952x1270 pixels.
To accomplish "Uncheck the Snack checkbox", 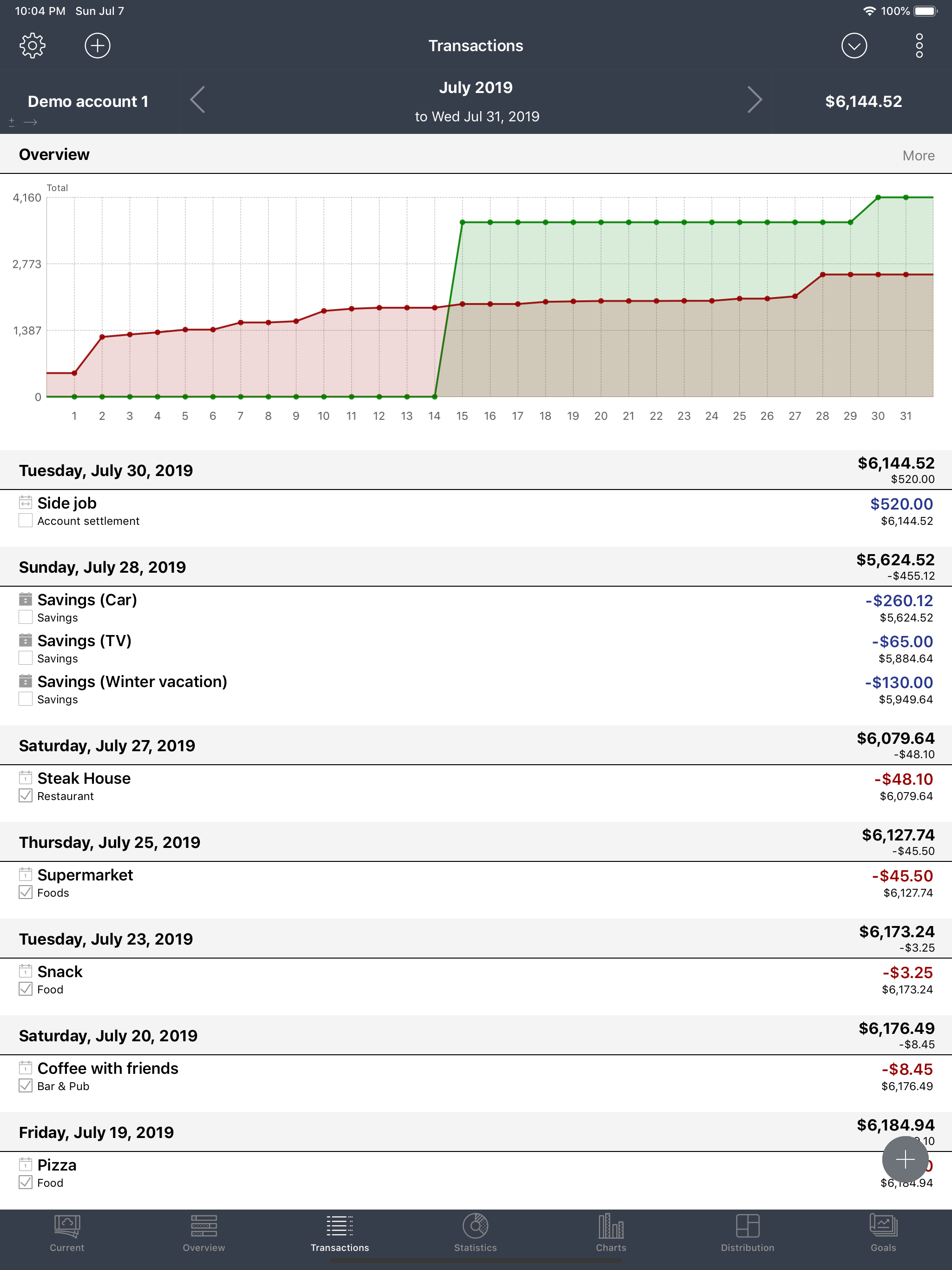I will point(25,988).
